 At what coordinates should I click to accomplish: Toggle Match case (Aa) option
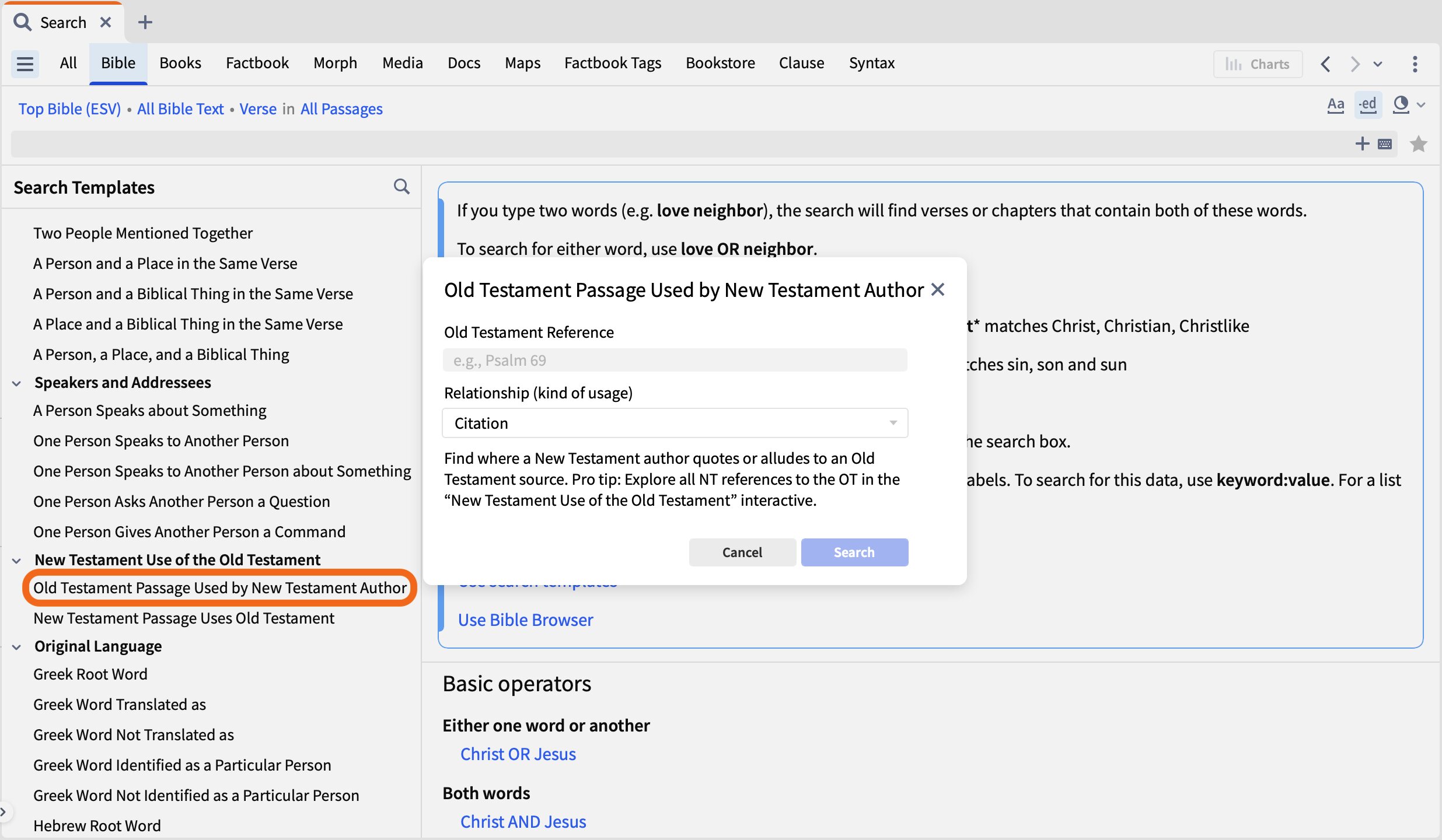pos(1335,105)
